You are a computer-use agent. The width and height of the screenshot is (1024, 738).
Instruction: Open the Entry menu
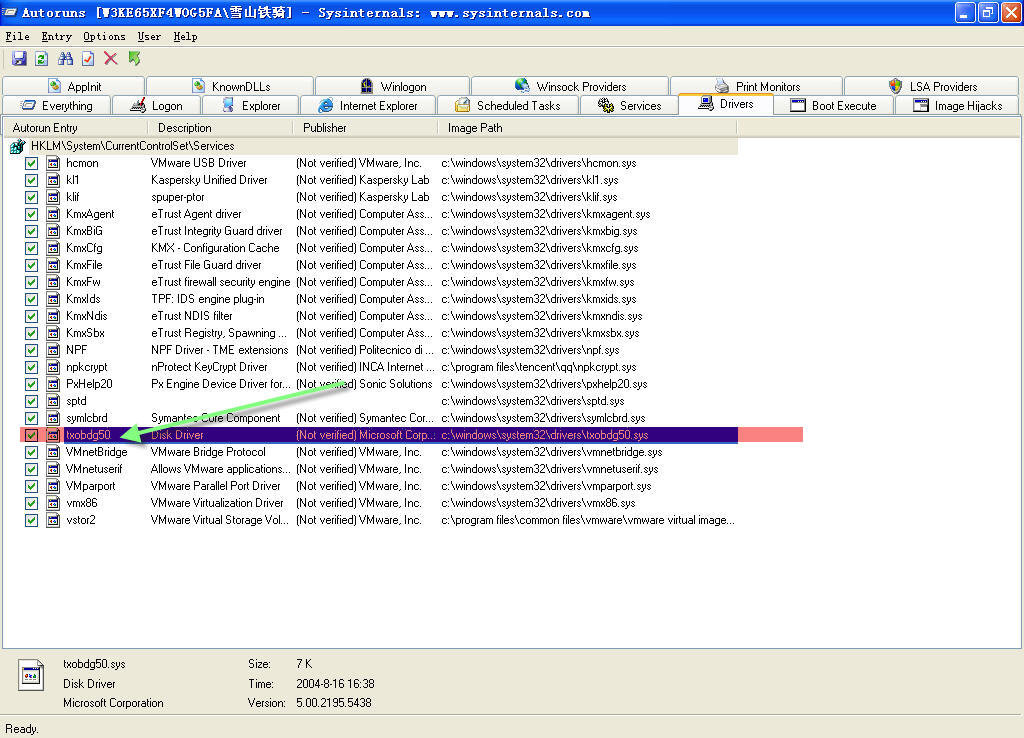click(x=57, y=37)
